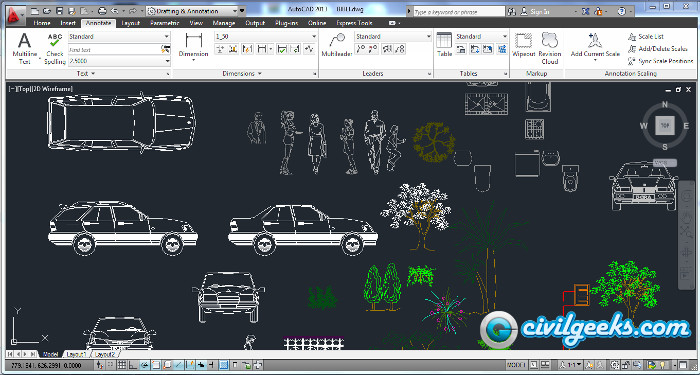
Task: Click the Quick Dimension icon
Action: 247,49
